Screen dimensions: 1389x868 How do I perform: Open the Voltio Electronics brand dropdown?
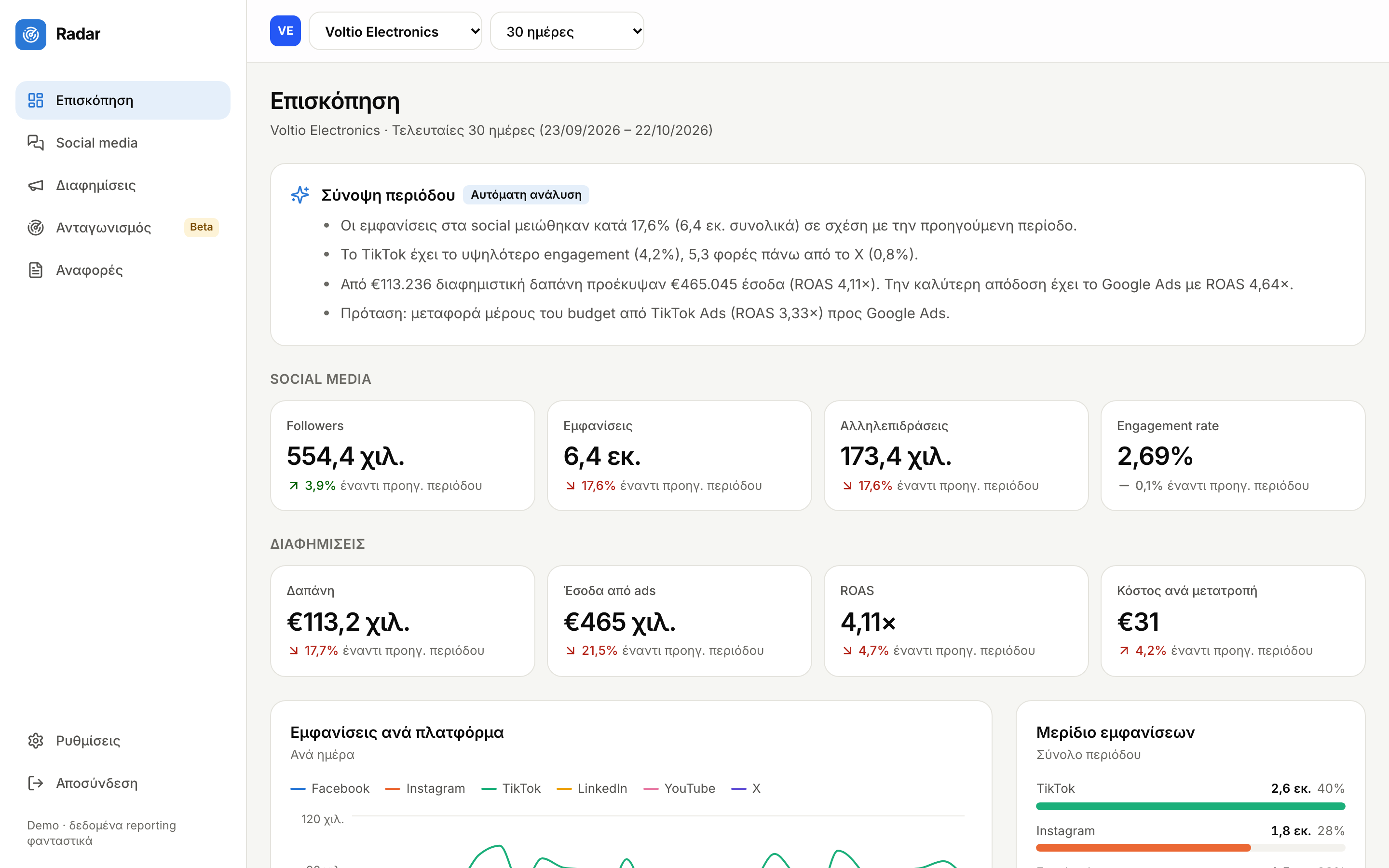[395, 31]
